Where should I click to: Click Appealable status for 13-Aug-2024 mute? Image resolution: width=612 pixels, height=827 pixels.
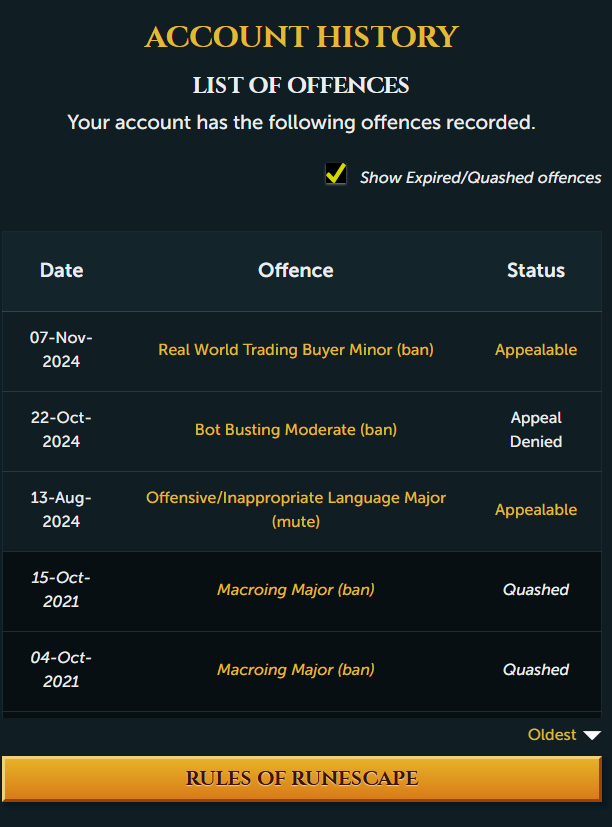click(536, 510)
